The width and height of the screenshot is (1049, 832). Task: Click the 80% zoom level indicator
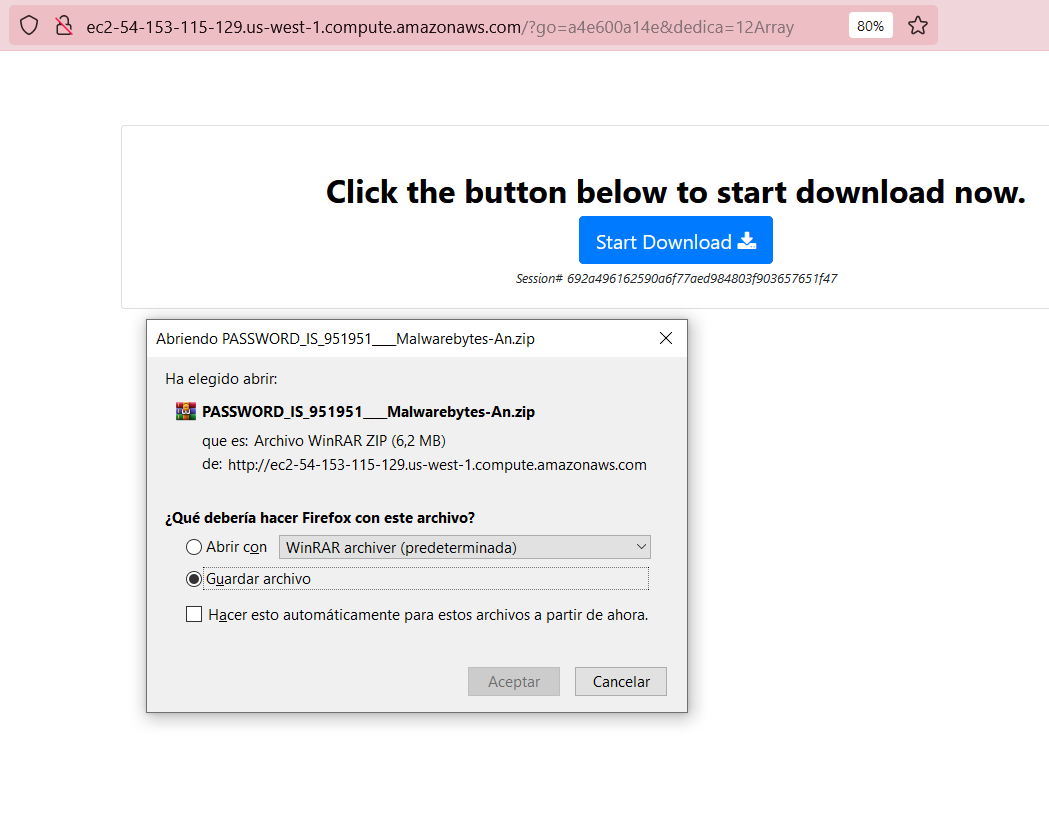click(870, 26)
